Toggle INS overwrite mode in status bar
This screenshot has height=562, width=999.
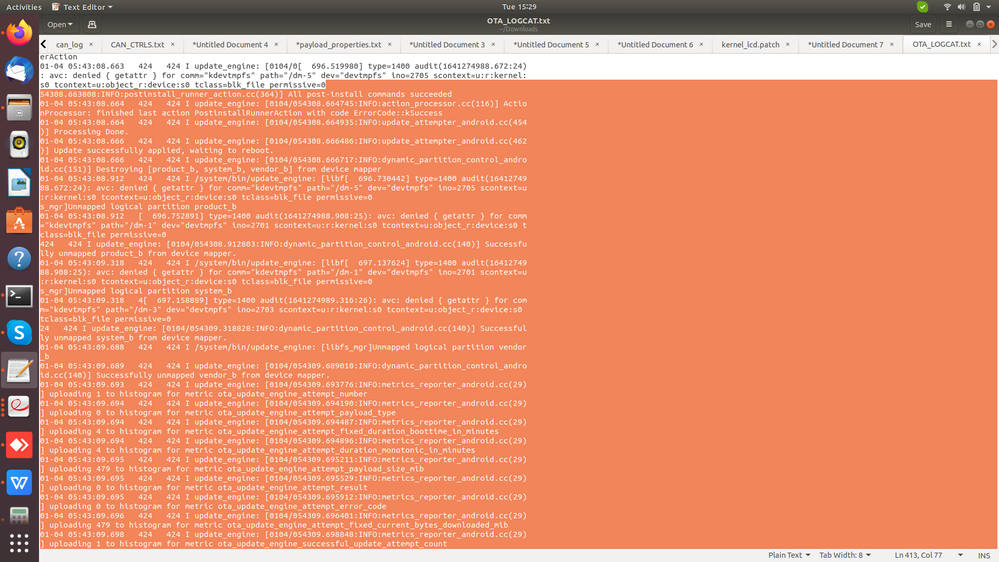pos(984,555)
